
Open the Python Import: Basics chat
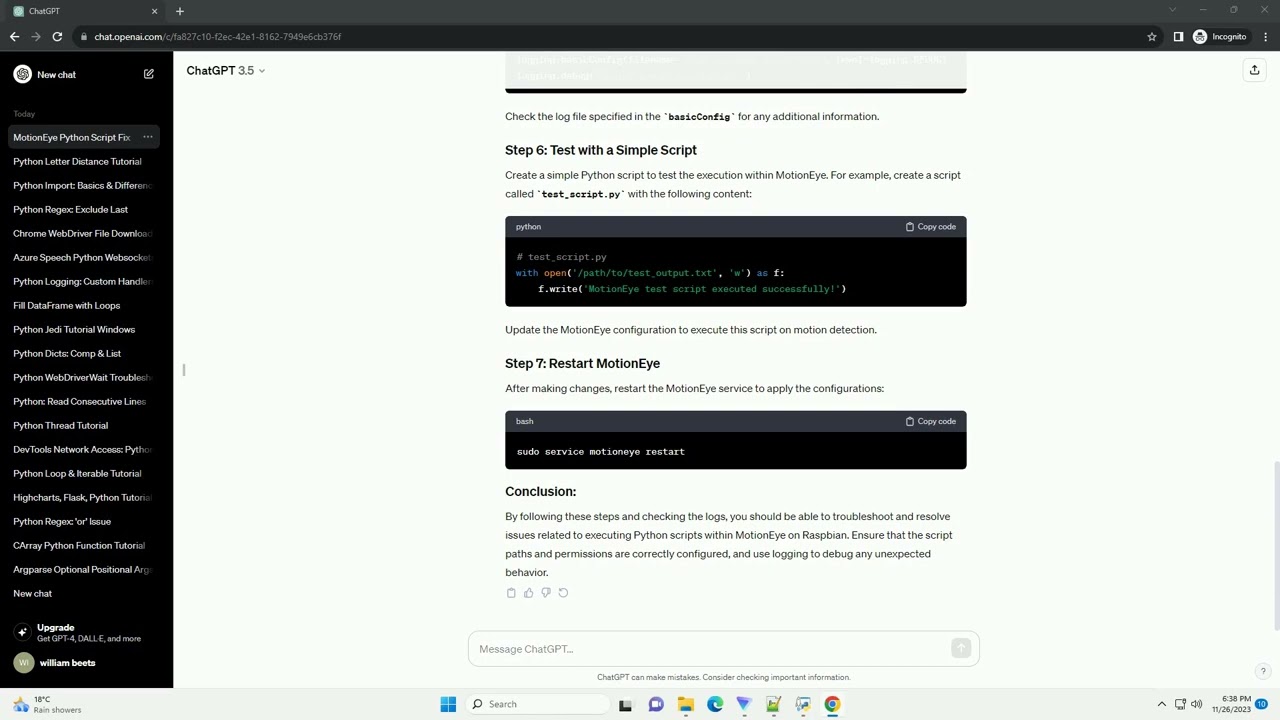pos(86,185)
